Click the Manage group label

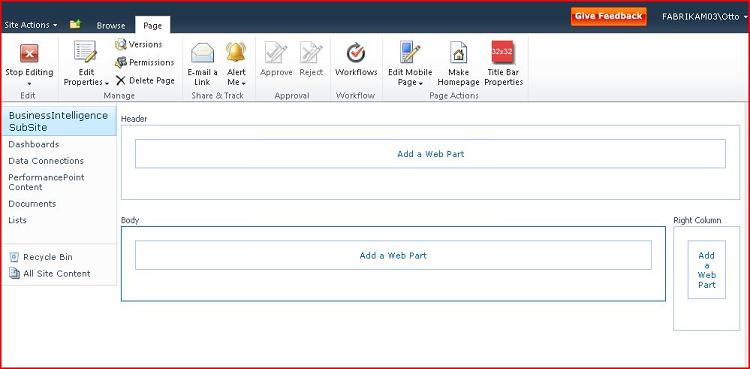pyautogui.click(x=119, y=96)
